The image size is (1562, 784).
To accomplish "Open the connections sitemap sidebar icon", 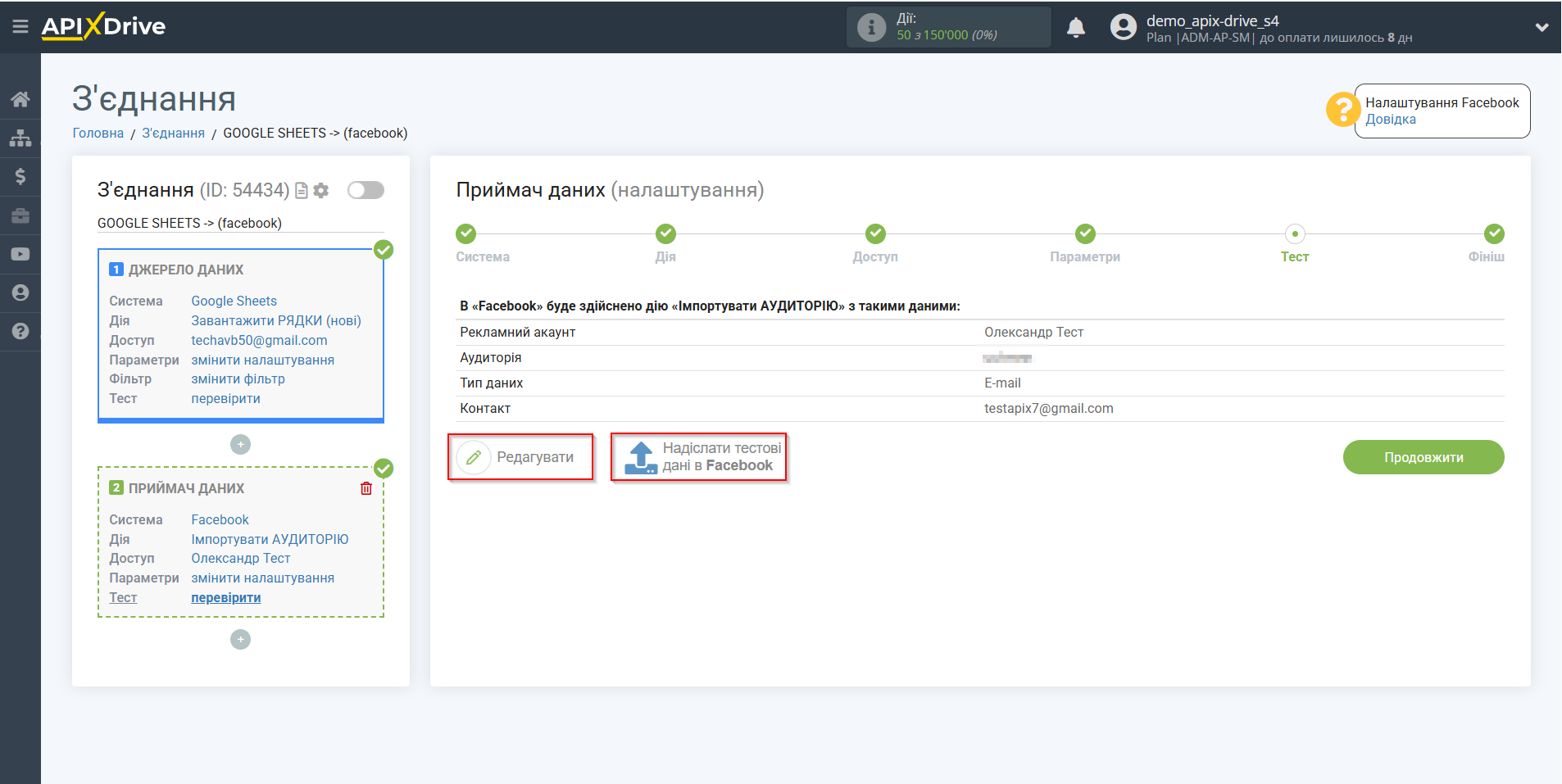I will [x=20, y=138].
